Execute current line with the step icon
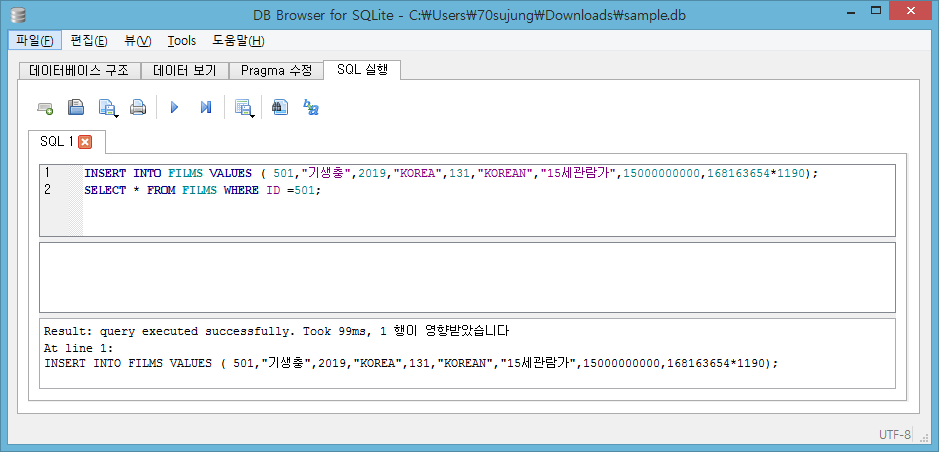 click(x=205, y=108)
